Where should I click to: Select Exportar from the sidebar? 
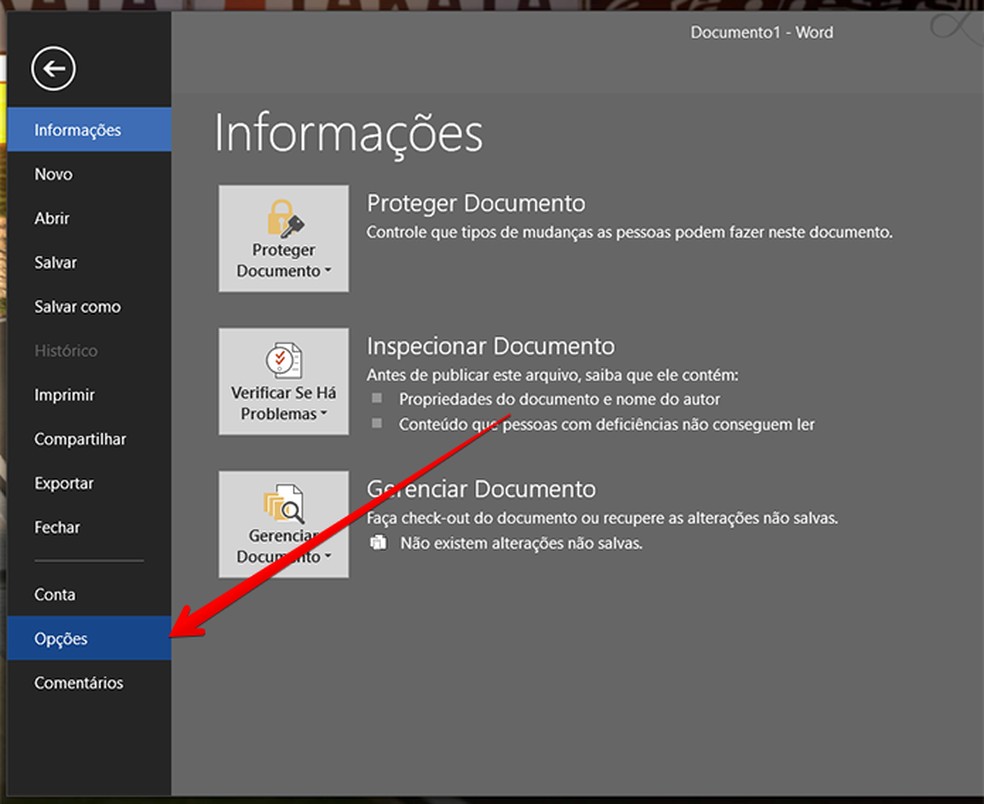click(64, 483)
